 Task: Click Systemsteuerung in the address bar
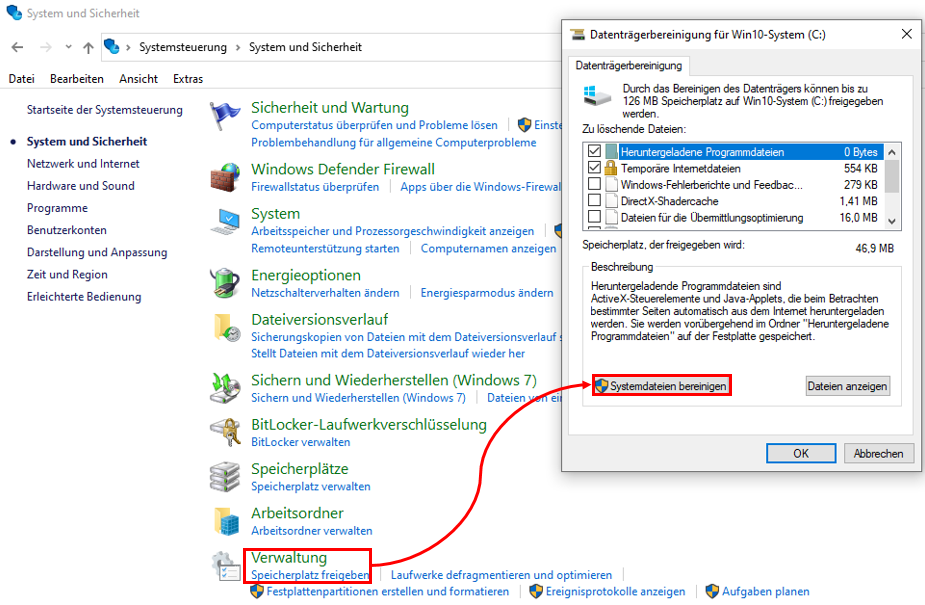183,47
